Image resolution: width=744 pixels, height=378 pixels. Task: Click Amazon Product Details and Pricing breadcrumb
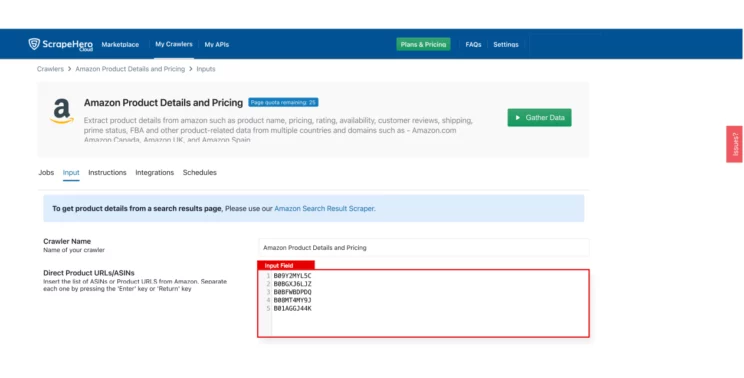(x=130, y=69)
